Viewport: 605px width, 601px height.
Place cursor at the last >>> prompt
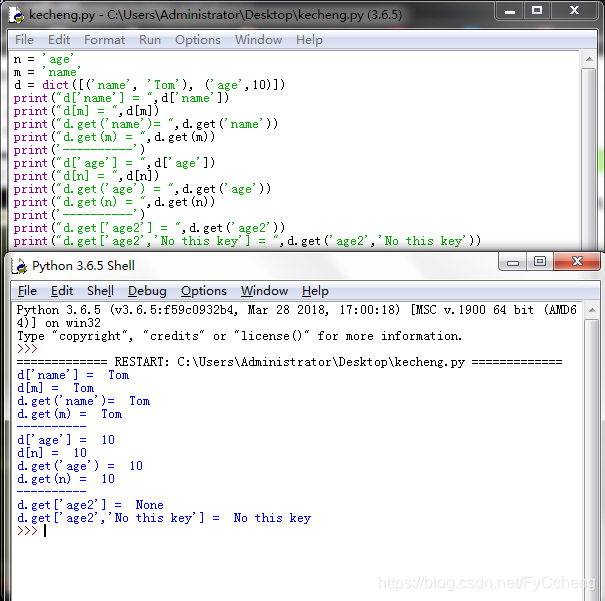[45, 531]
